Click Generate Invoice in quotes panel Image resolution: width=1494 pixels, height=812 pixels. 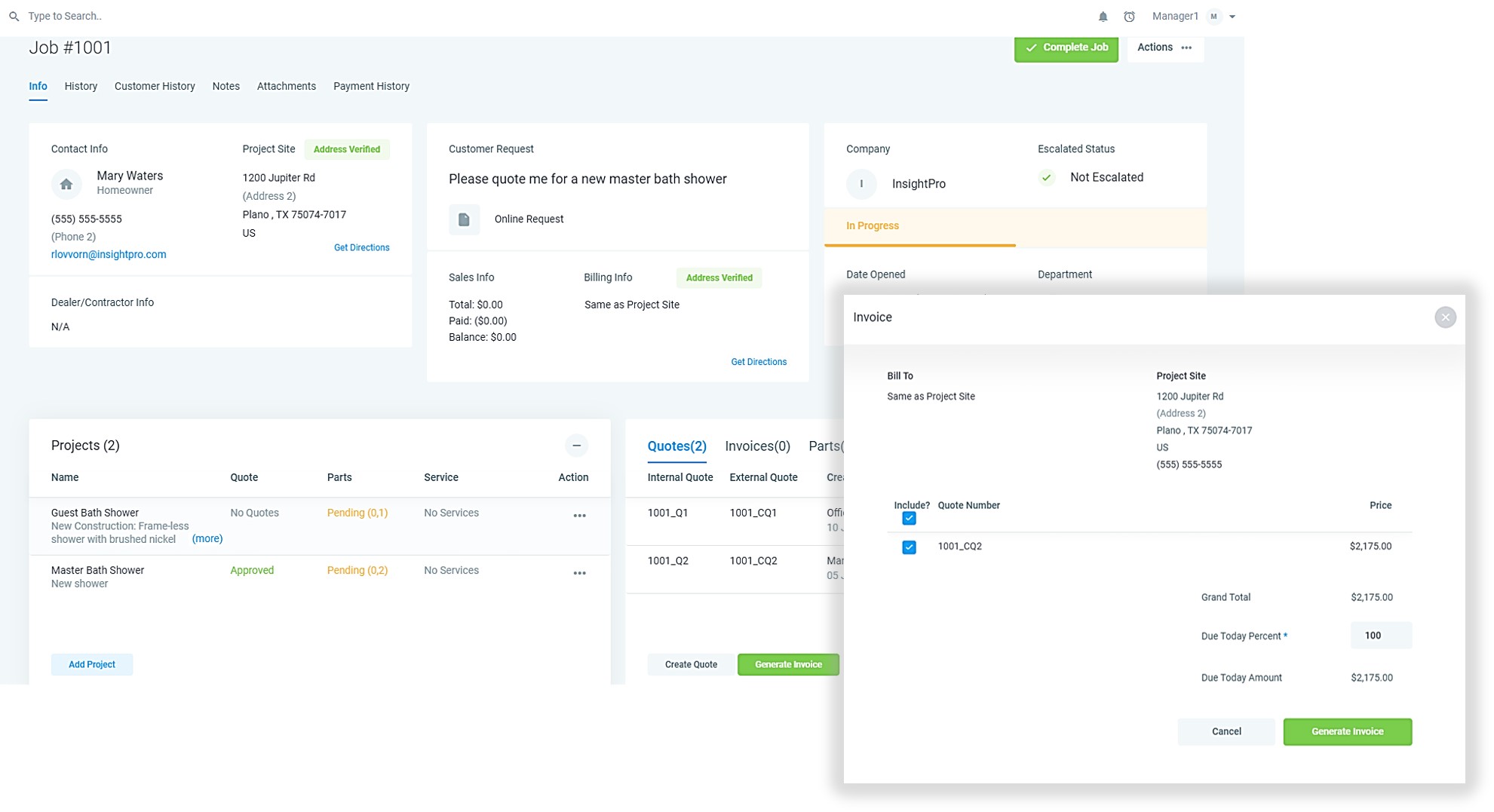click(788, 664)
